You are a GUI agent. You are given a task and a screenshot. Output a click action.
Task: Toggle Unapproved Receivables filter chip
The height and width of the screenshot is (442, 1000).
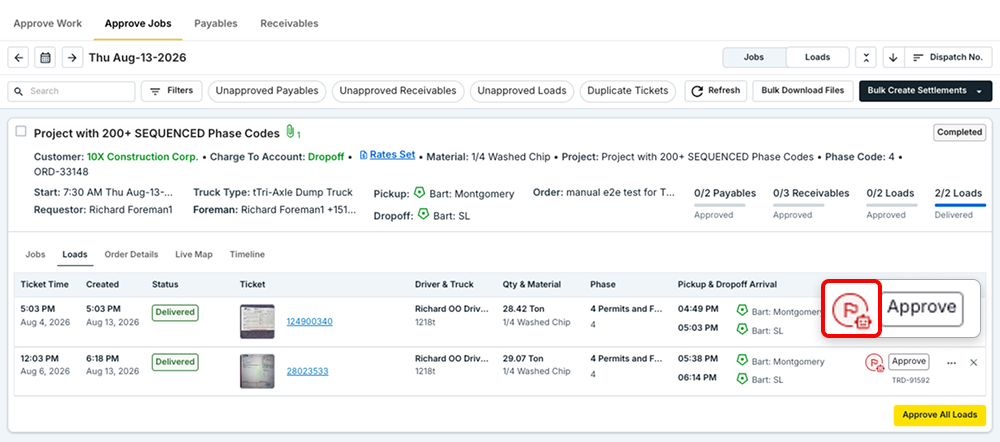[398, 91]
